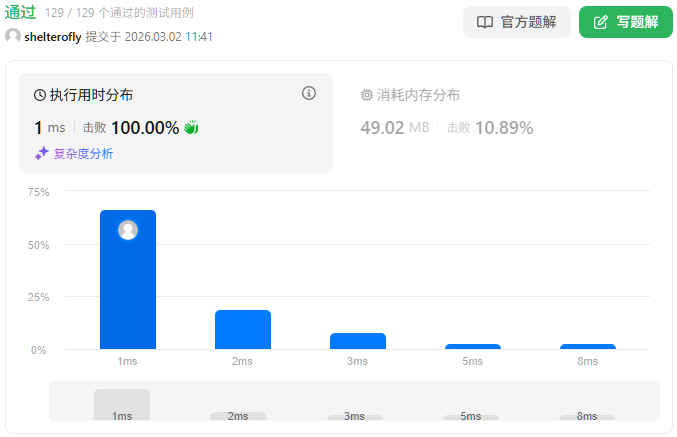Viewport: 677px width, 437px height.
Task: Click the book icon in 官方题解 button
Action: [x=485, y=22]
